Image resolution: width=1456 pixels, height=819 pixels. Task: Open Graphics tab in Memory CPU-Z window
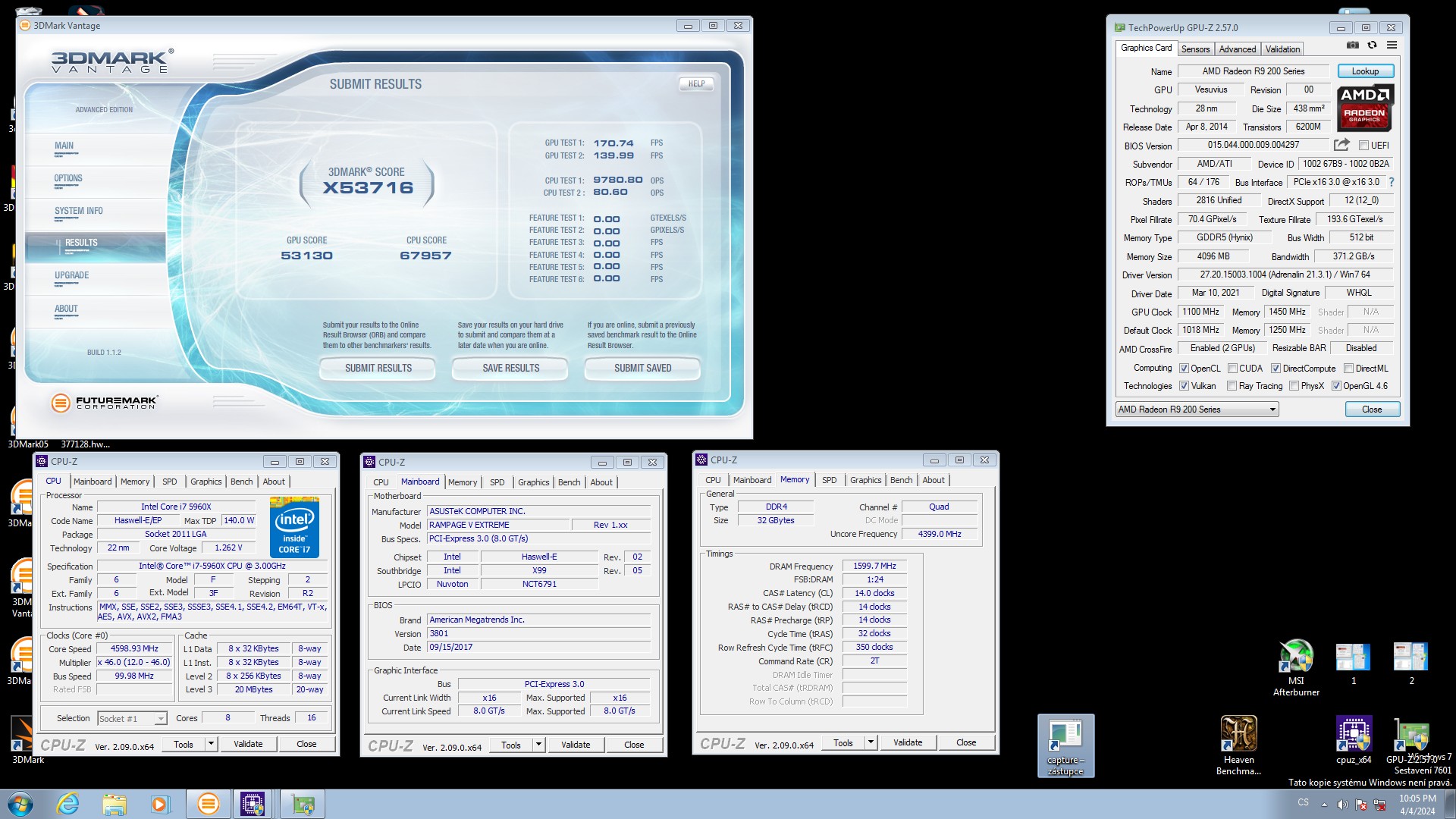pos(865,480)
